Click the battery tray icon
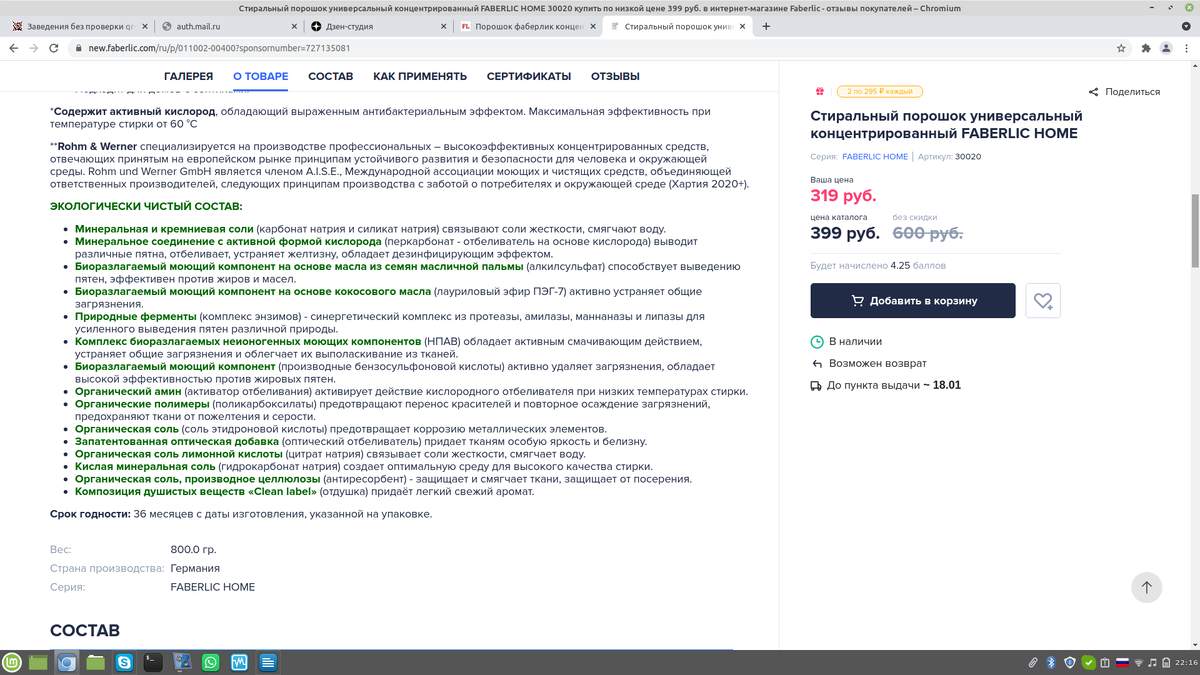 [1166, 662]
